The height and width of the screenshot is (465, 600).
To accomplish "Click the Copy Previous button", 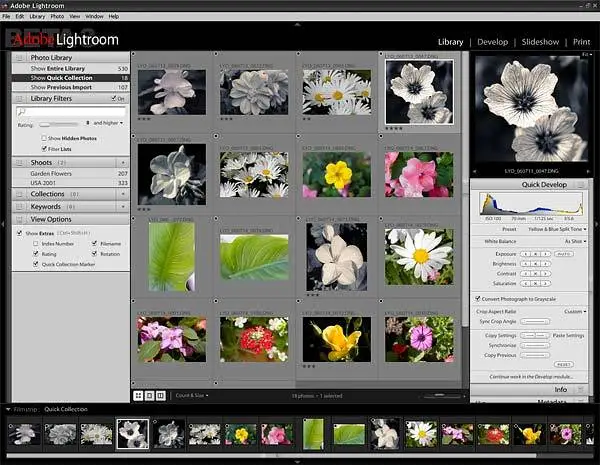I will (x=535, y=355).
